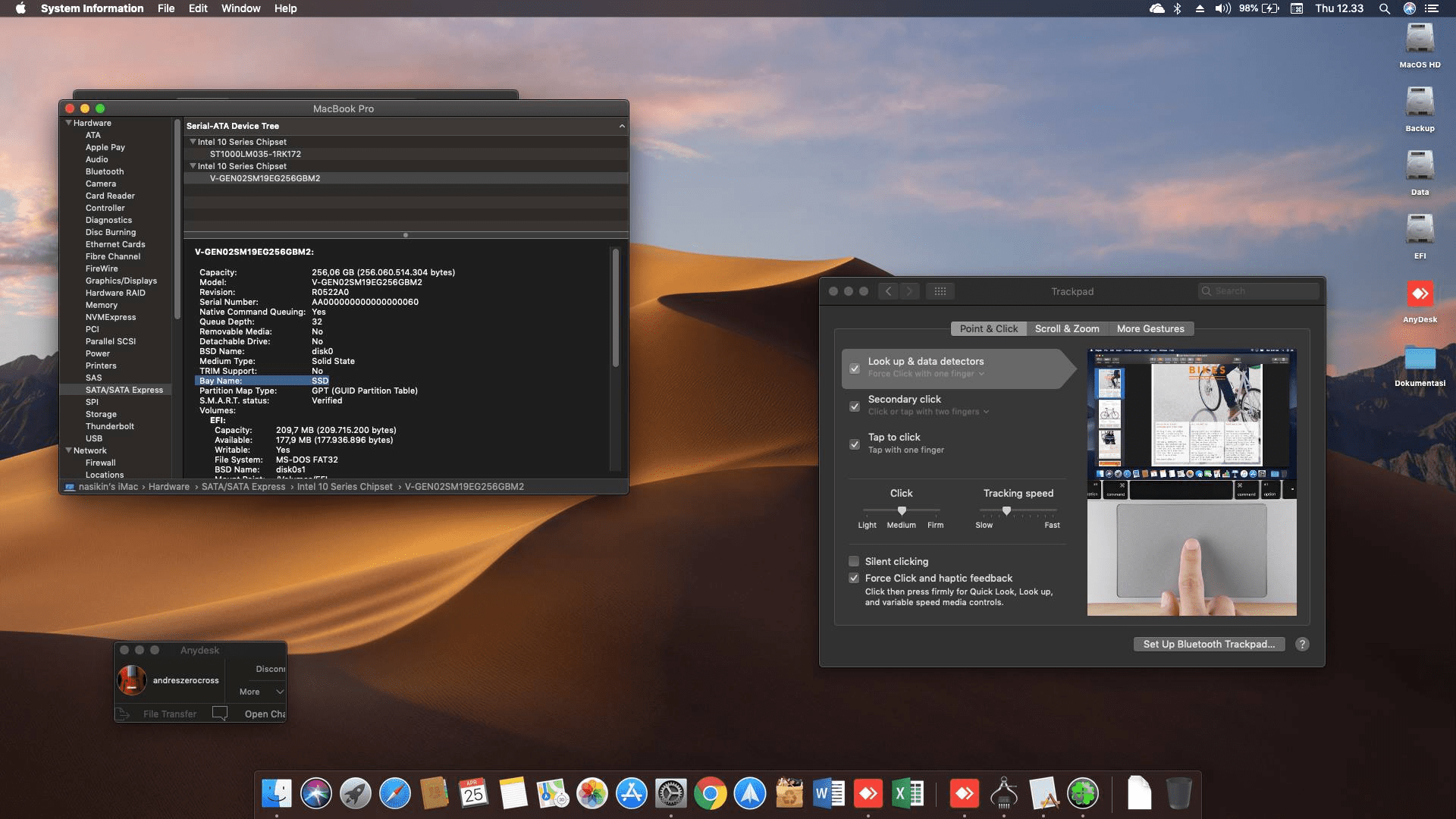Viewport: 1456px width, 819px height.
Task: Open Microsoft Excel from the dock
Action: pos(908,794)
